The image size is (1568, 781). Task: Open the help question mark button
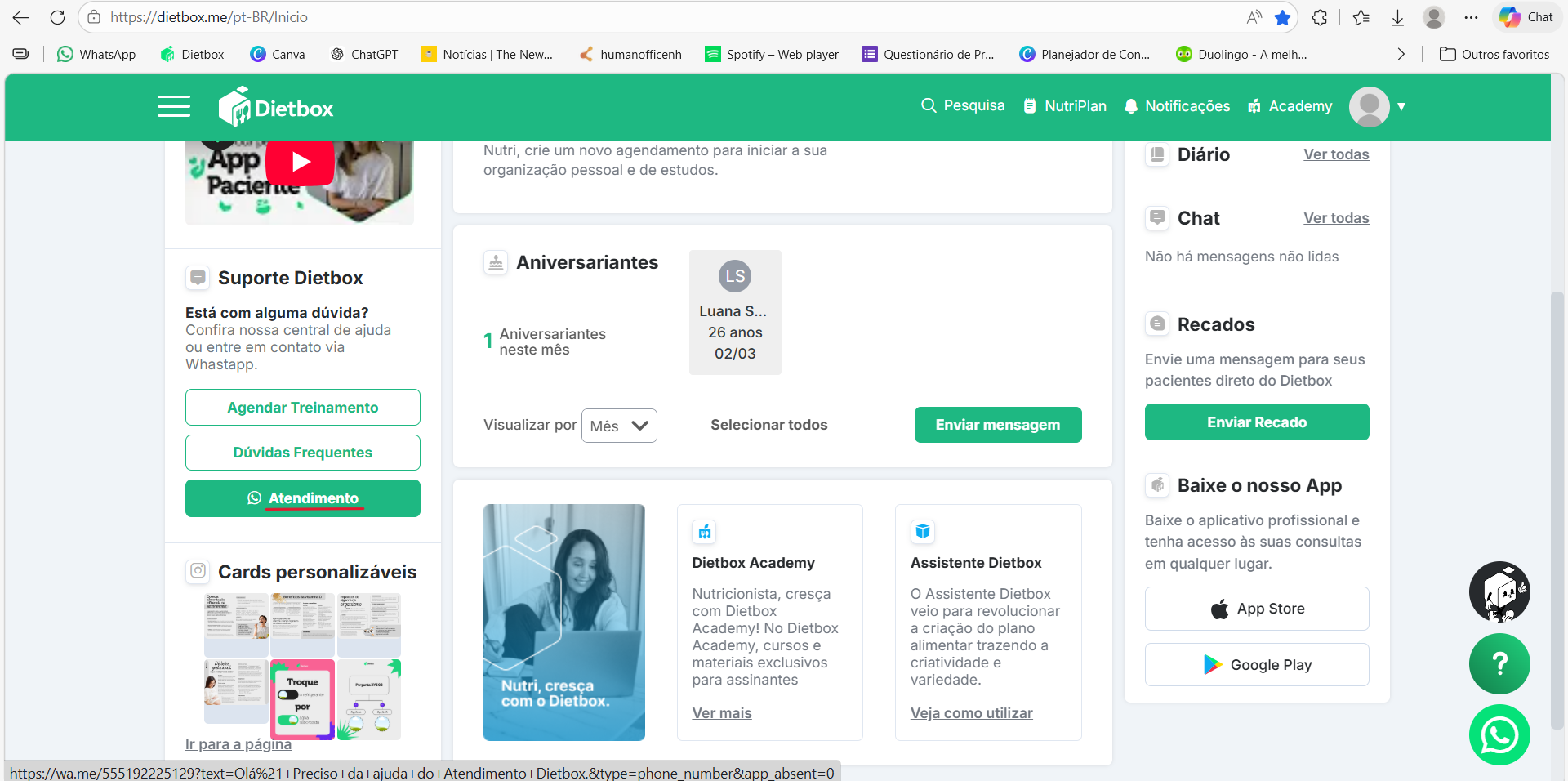[x=1499, y=663]
